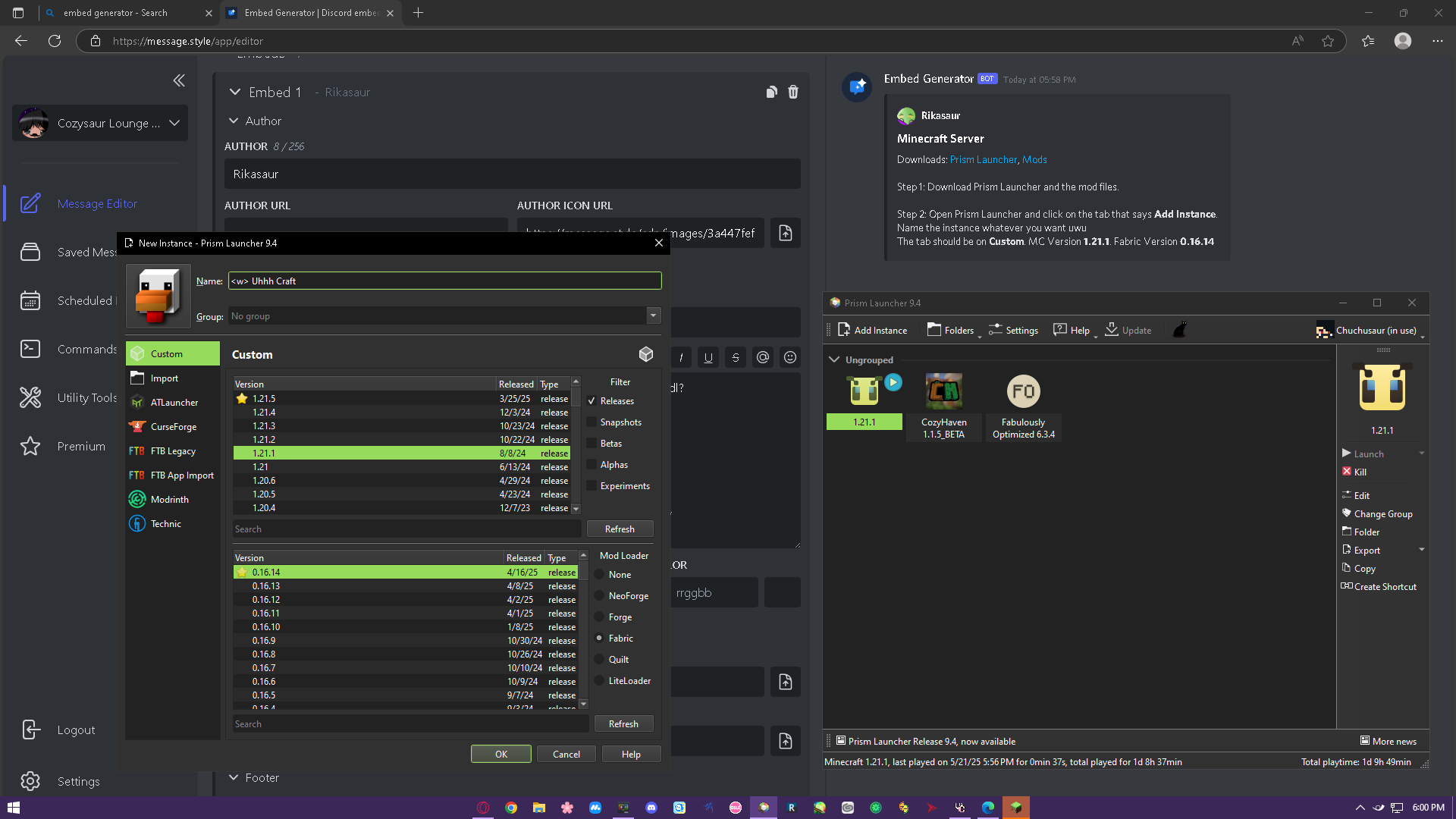Viewport: 1456px width, 819px height.
Task: Click Chrome icon in the taskbar
Action: (x=511, y=808)
